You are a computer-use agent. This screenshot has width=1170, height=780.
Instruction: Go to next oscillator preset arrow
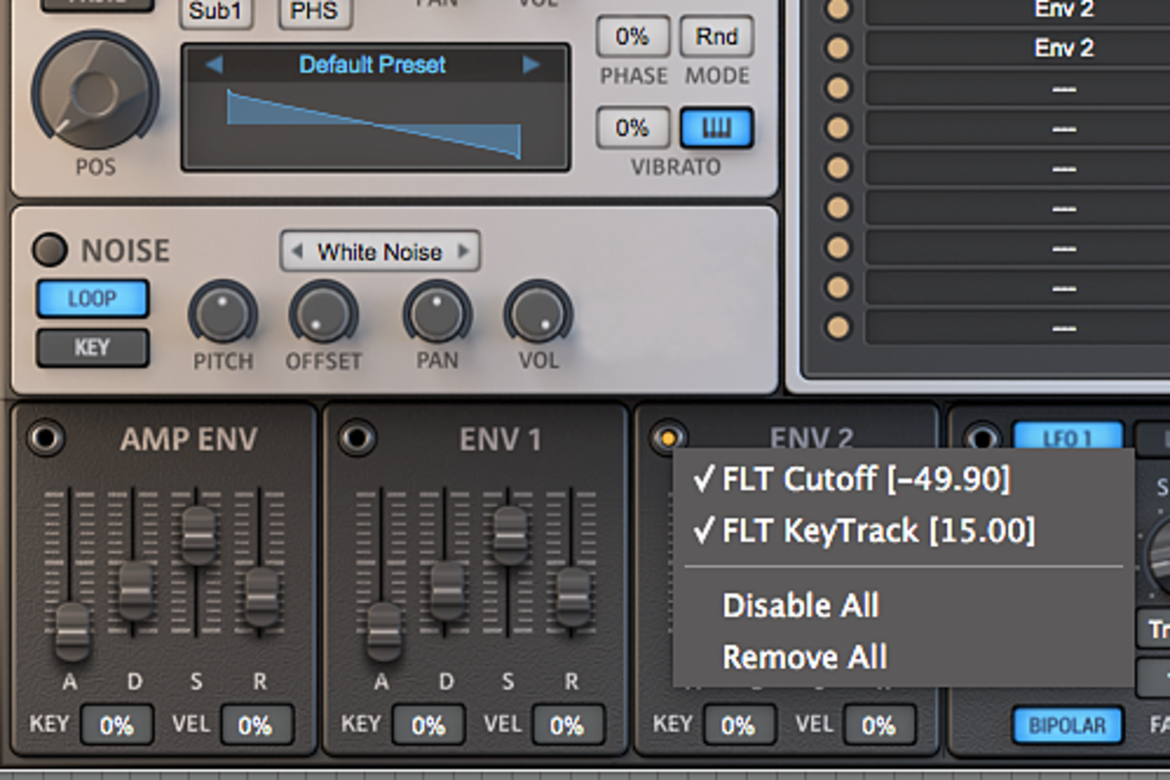[531, 65]
